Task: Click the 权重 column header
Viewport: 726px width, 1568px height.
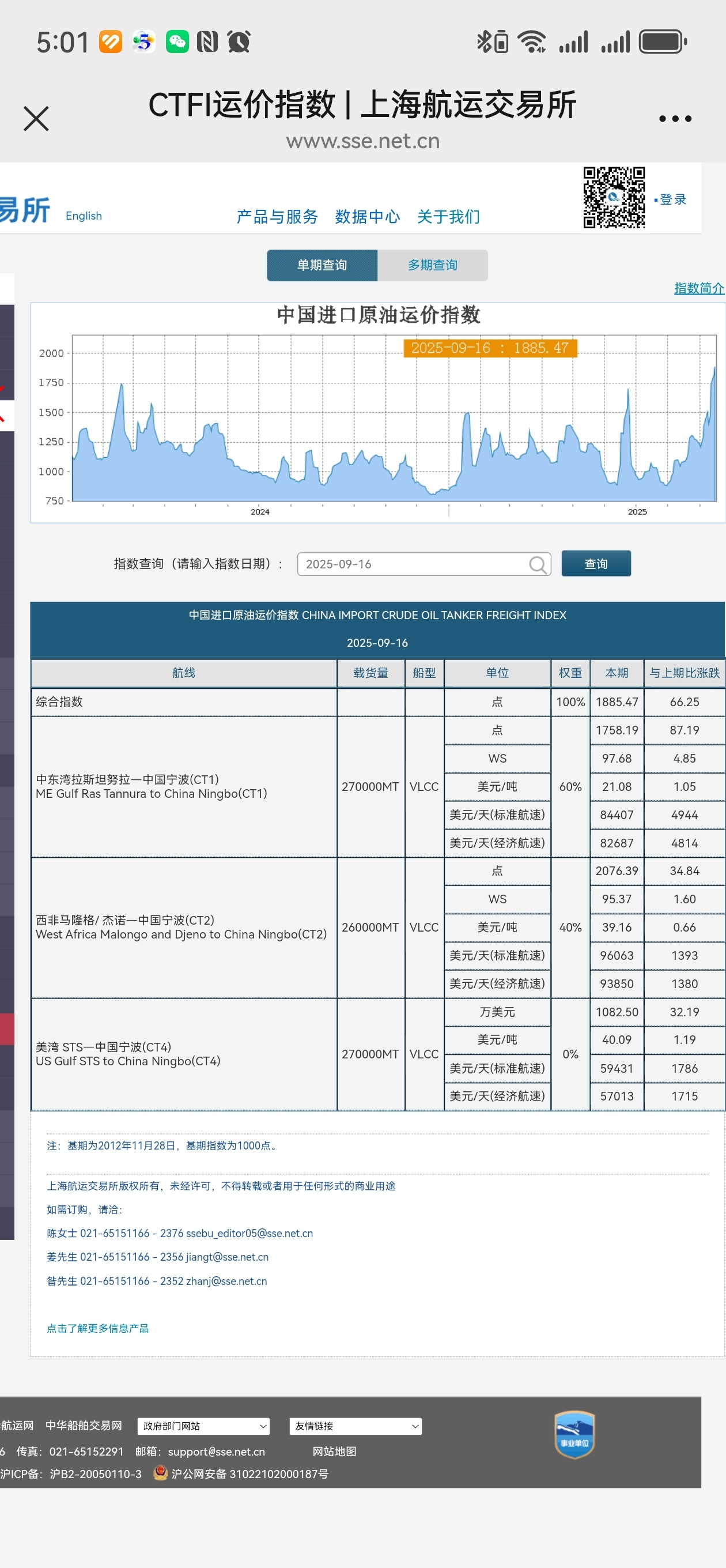Action: (570, 673)
